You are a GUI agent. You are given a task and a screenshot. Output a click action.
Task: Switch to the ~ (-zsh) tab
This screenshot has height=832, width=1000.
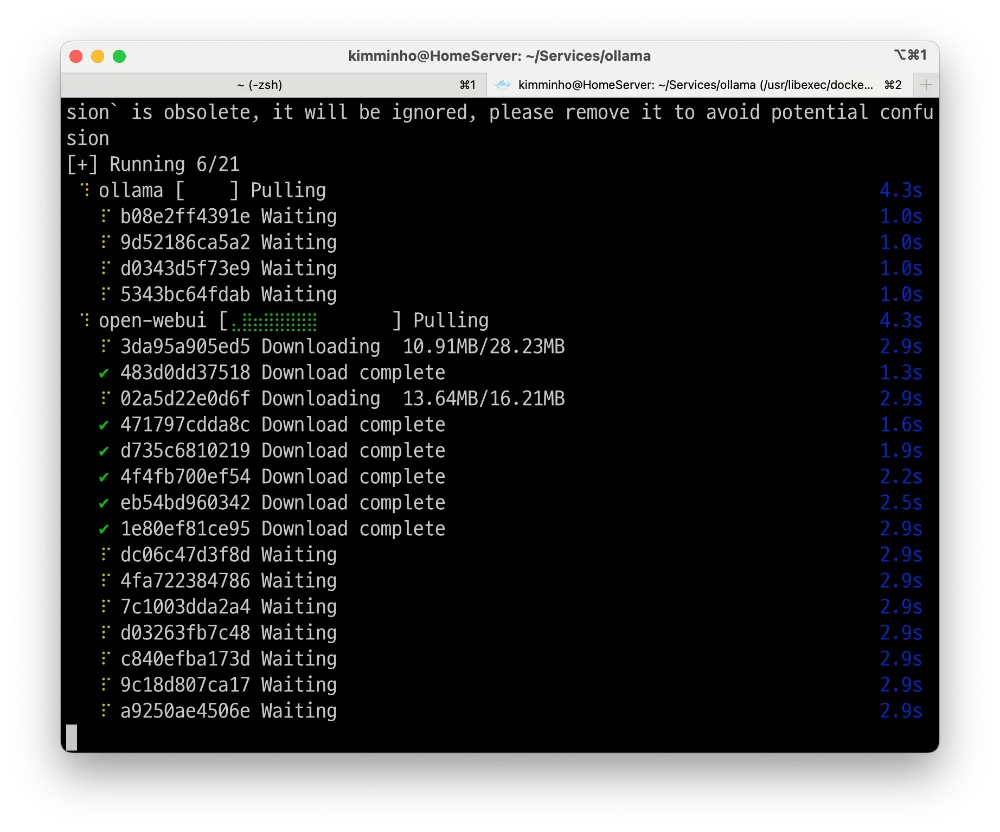click(x=274, y=85)
